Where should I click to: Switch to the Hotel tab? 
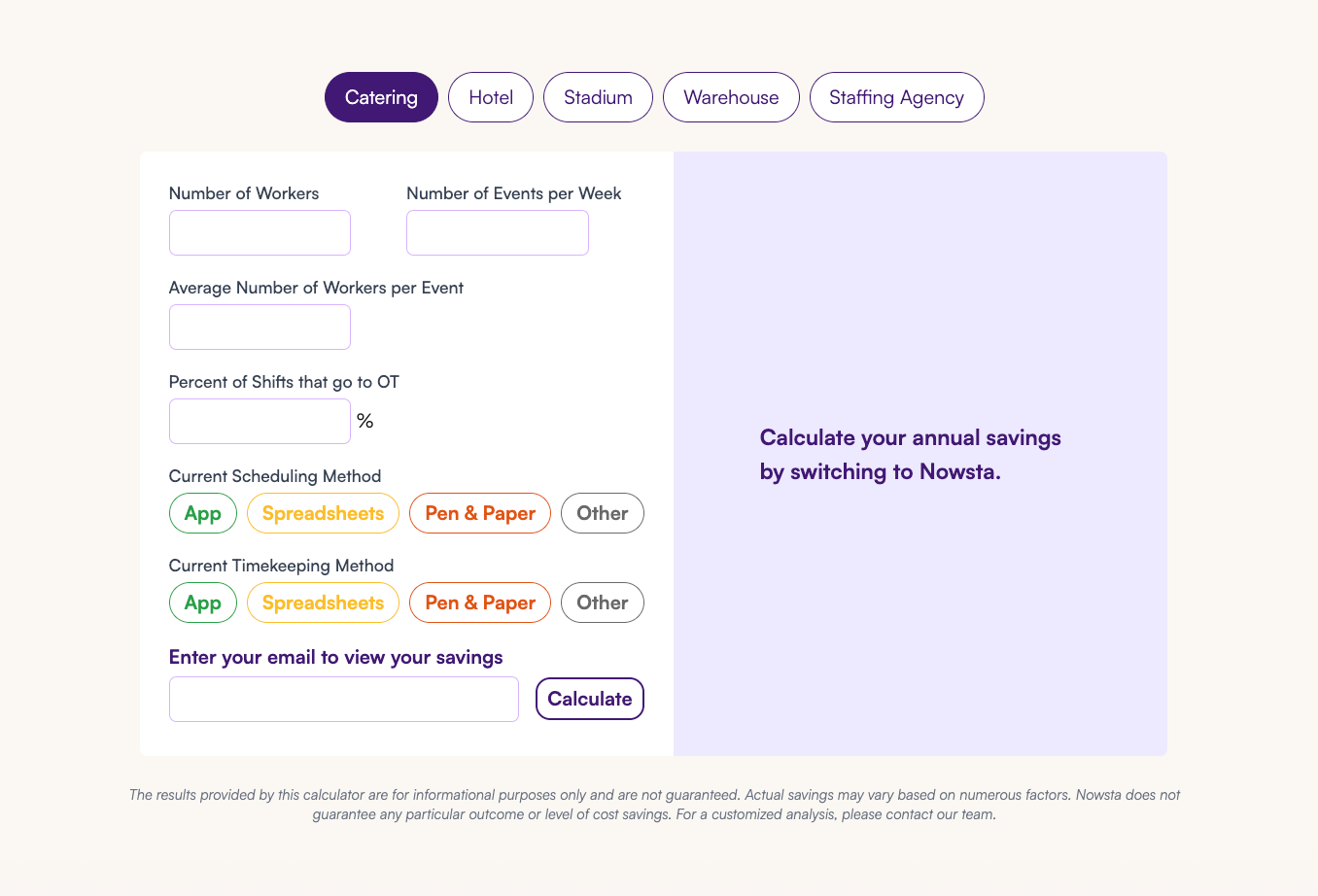click(490, 97)
